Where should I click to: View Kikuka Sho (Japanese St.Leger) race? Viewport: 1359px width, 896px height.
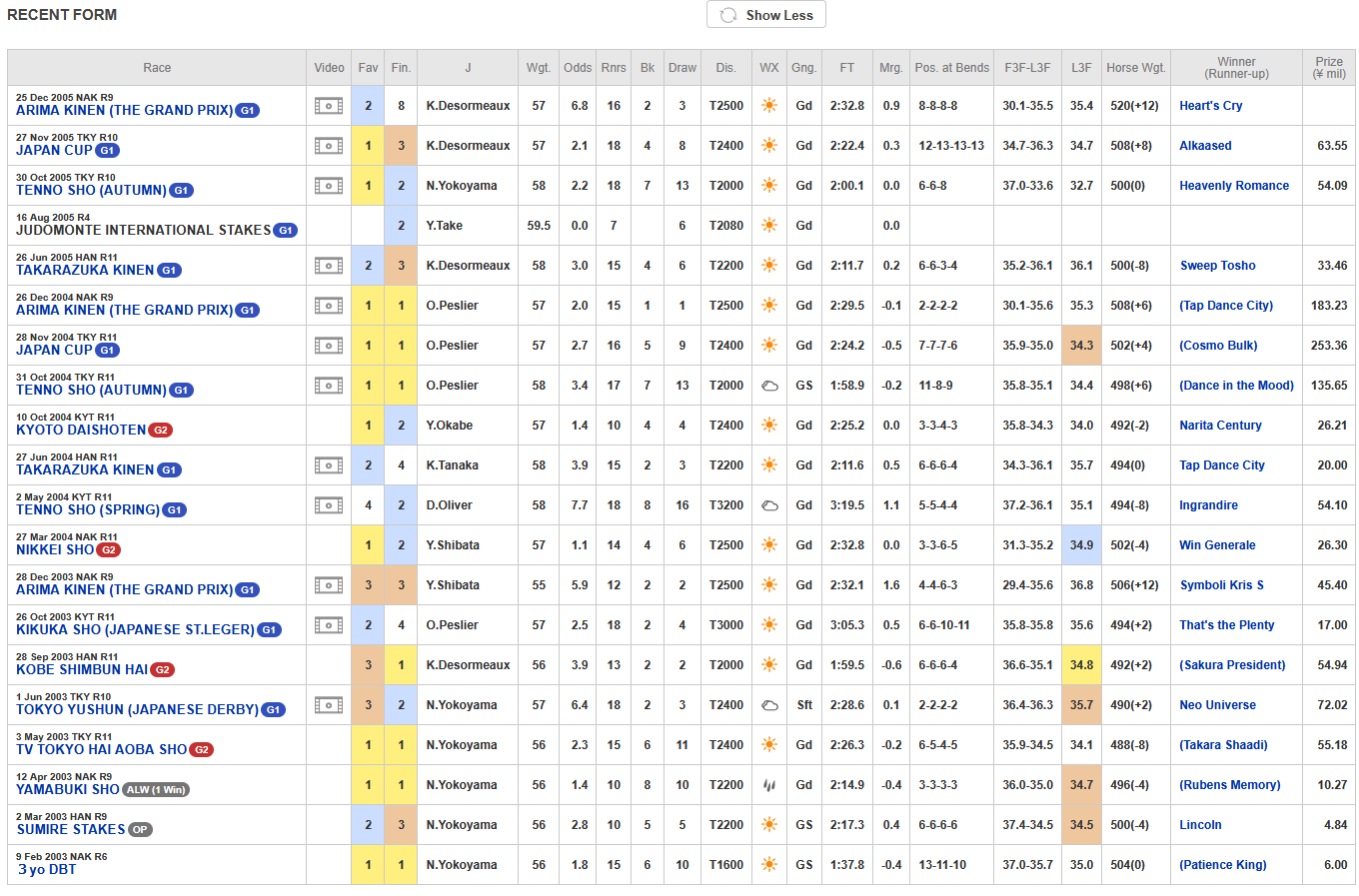[135, 630]
